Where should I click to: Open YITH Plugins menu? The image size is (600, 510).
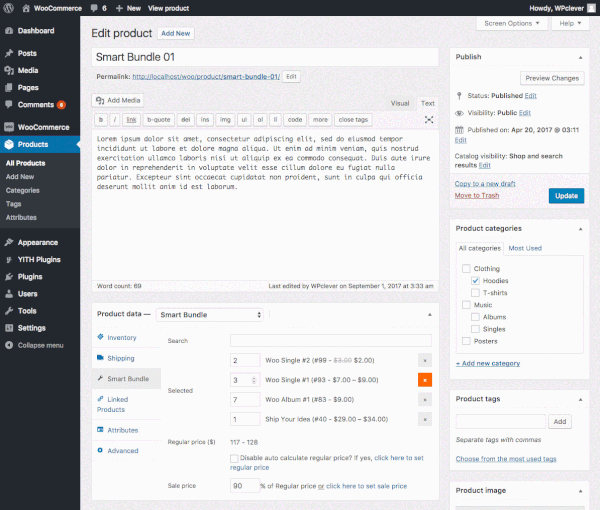pyautogui.click(x=40, y=259)
